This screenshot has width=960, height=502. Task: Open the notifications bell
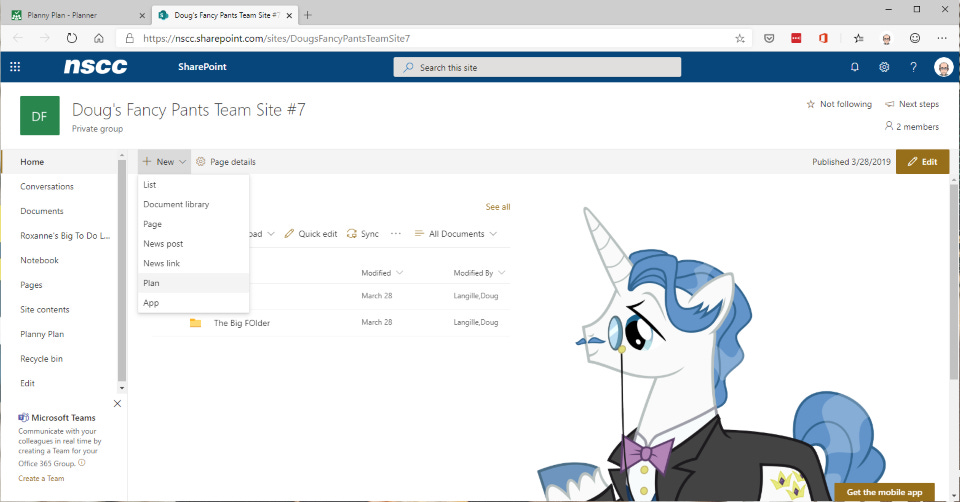[855, 67]
